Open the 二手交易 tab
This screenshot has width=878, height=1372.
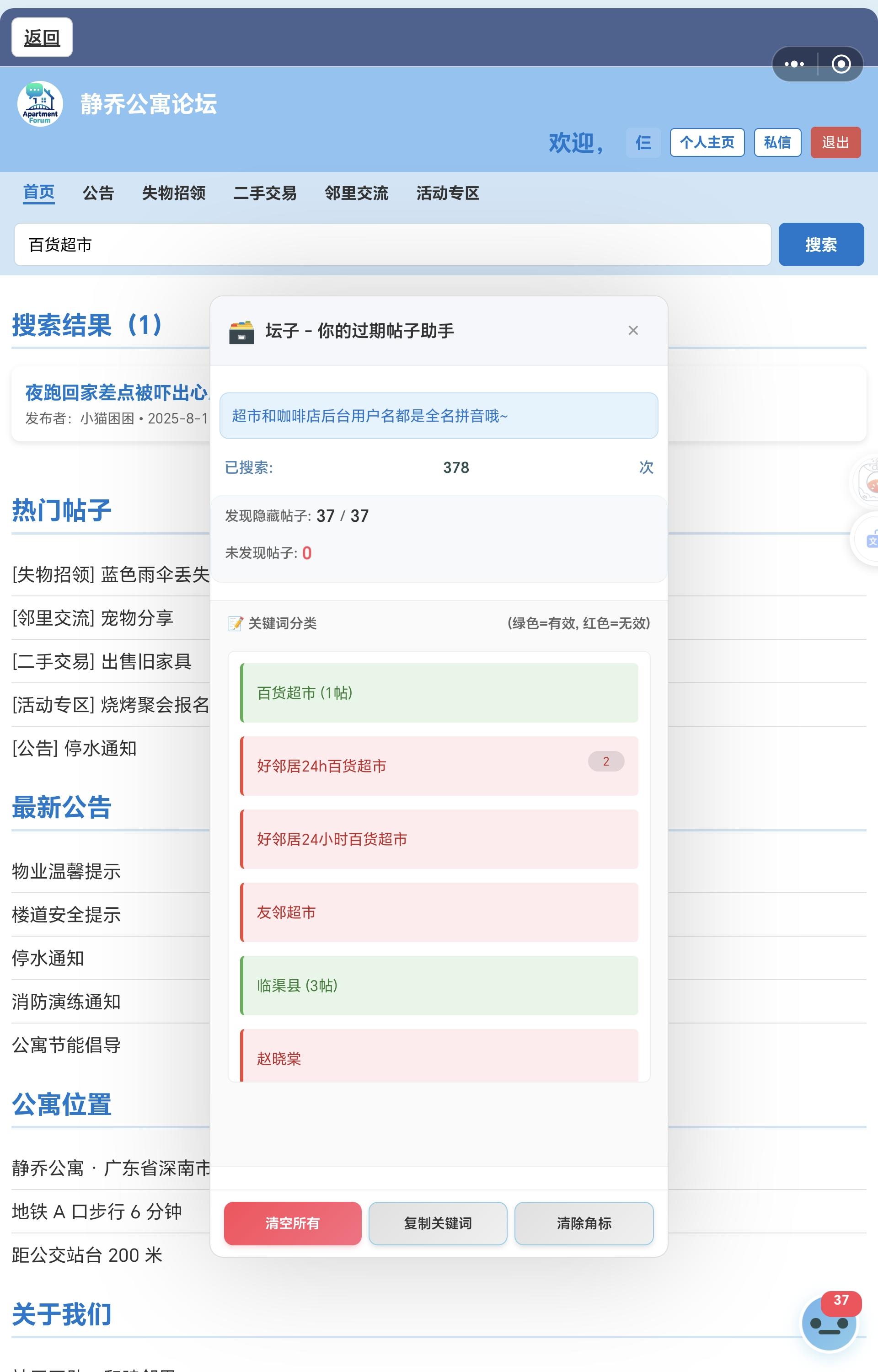pyautogui.click(x=265, y=193)
